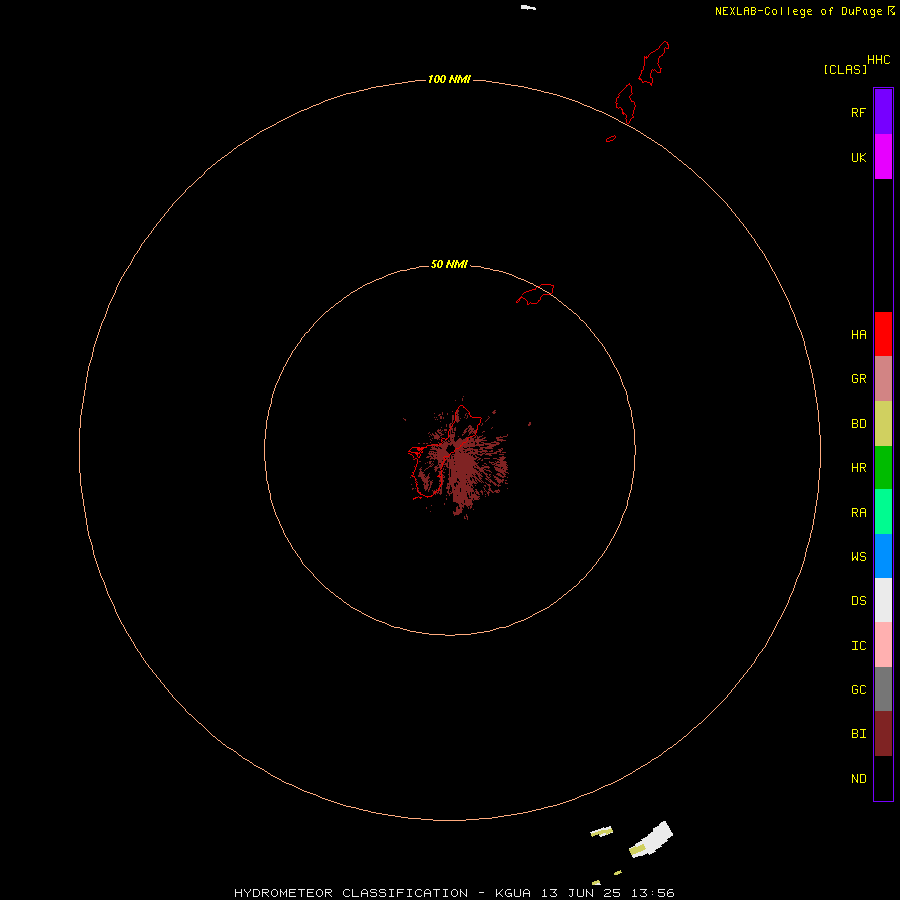The width and height of the screenshot is (900, 900).
Task: Click the small white echo at top edge
Action: pos(528,7)
